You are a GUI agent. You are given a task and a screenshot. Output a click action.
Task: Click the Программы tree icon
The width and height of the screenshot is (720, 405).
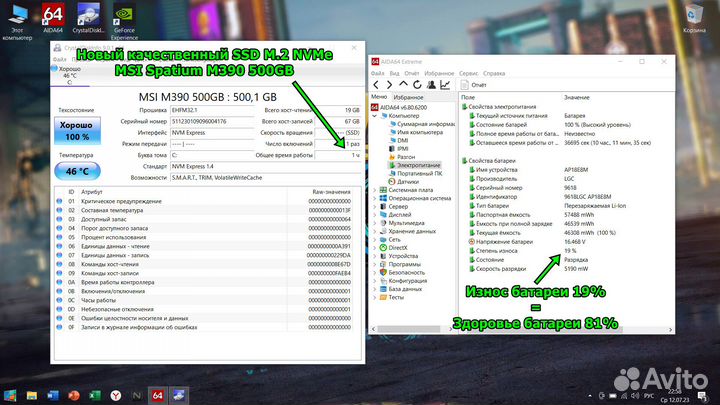click(x=383, y=264)
